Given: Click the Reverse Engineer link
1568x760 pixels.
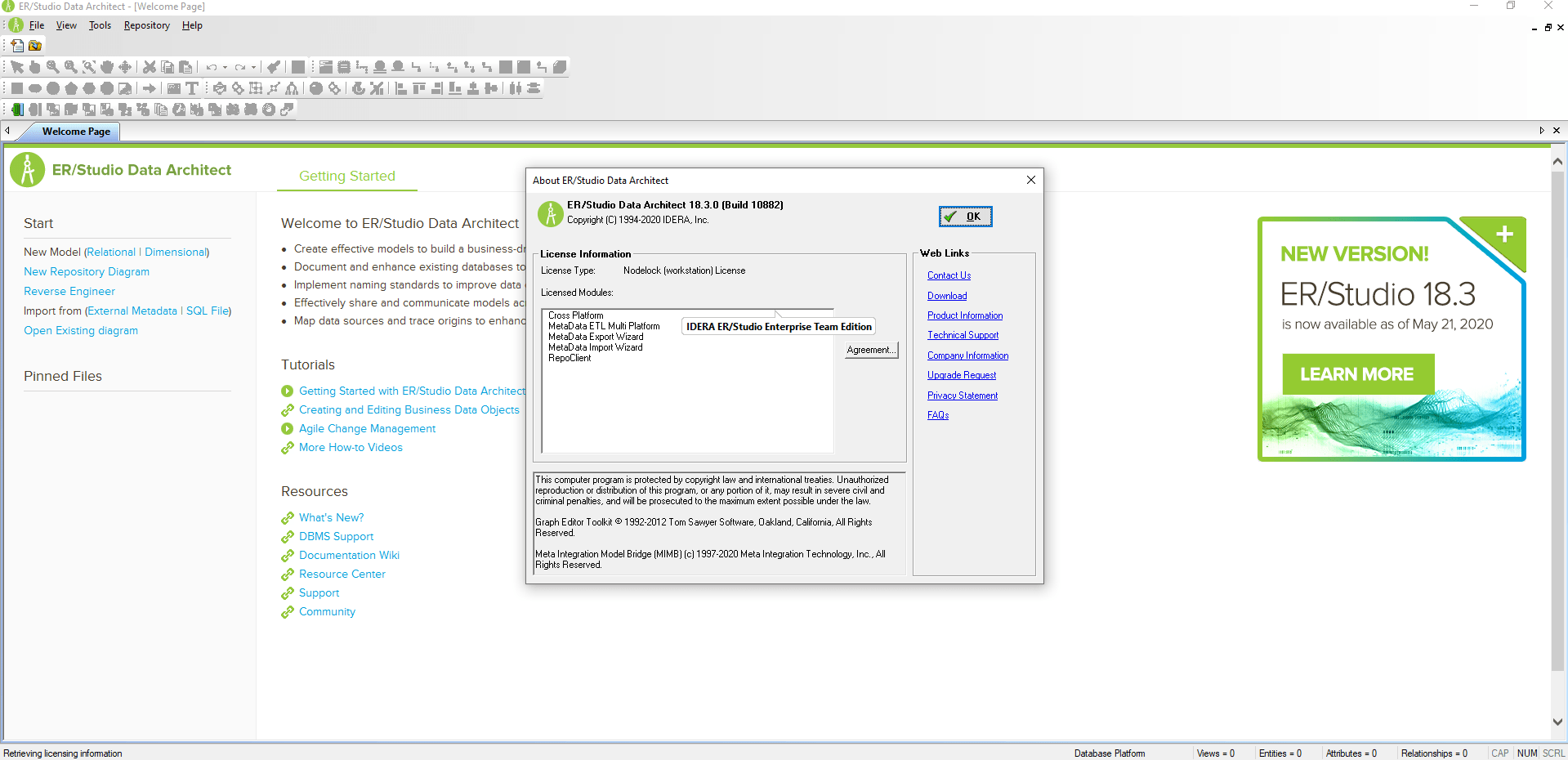Looking at the screenshot, I should coord(69,292).
